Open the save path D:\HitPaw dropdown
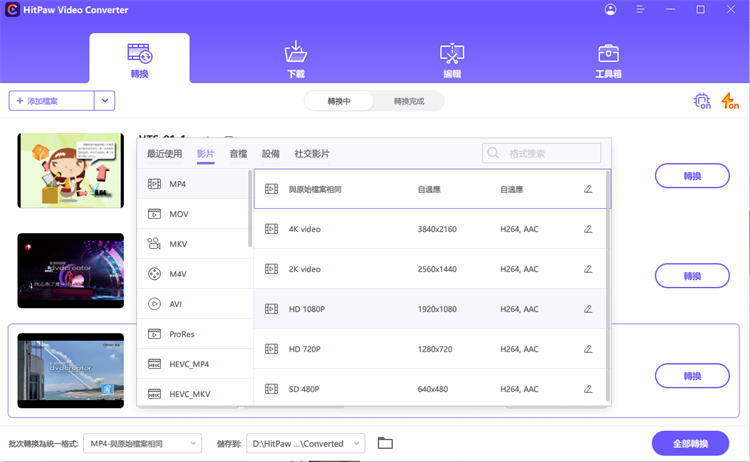 click(x=306, y=443)
